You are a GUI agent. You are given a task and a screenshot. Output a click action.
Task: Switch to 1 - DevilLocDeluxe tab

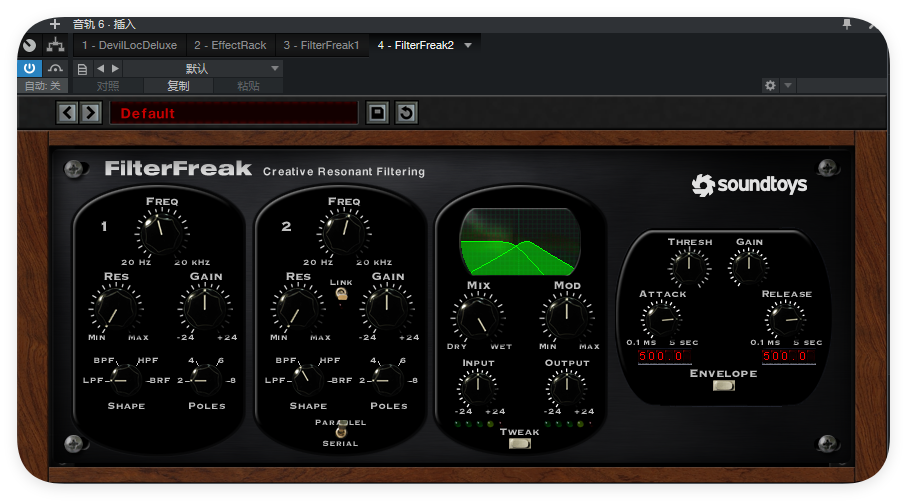(130, 45)
